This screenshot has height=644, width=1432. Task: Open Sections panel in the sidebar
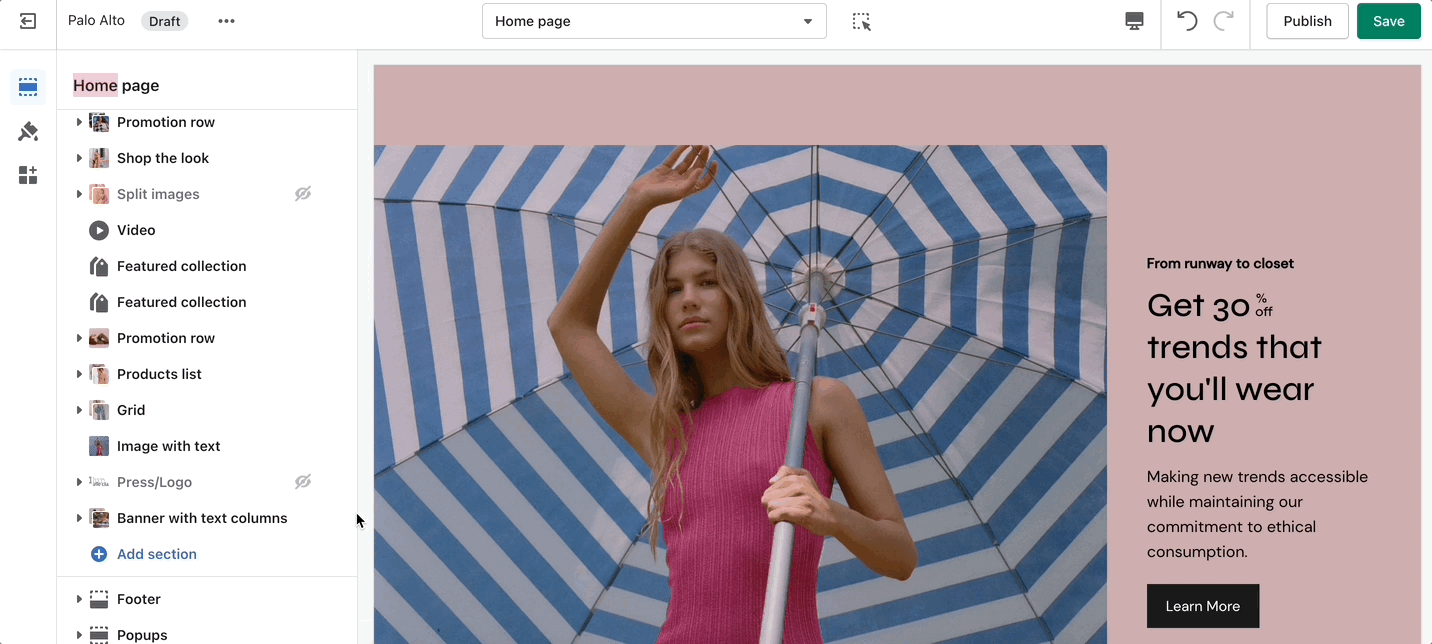pyautogui.click(x=28, y=87)
